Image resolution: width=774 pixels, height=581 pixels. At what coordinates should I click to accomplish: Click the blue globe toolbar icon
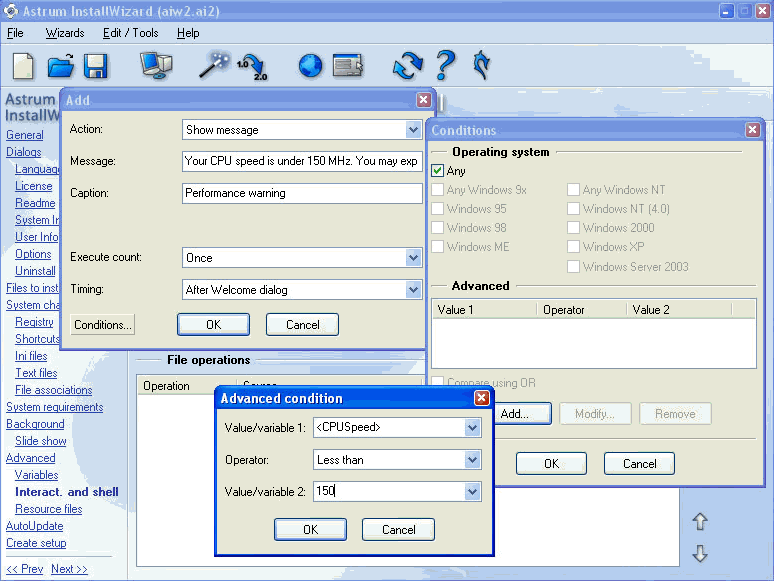tap(310, 66)
